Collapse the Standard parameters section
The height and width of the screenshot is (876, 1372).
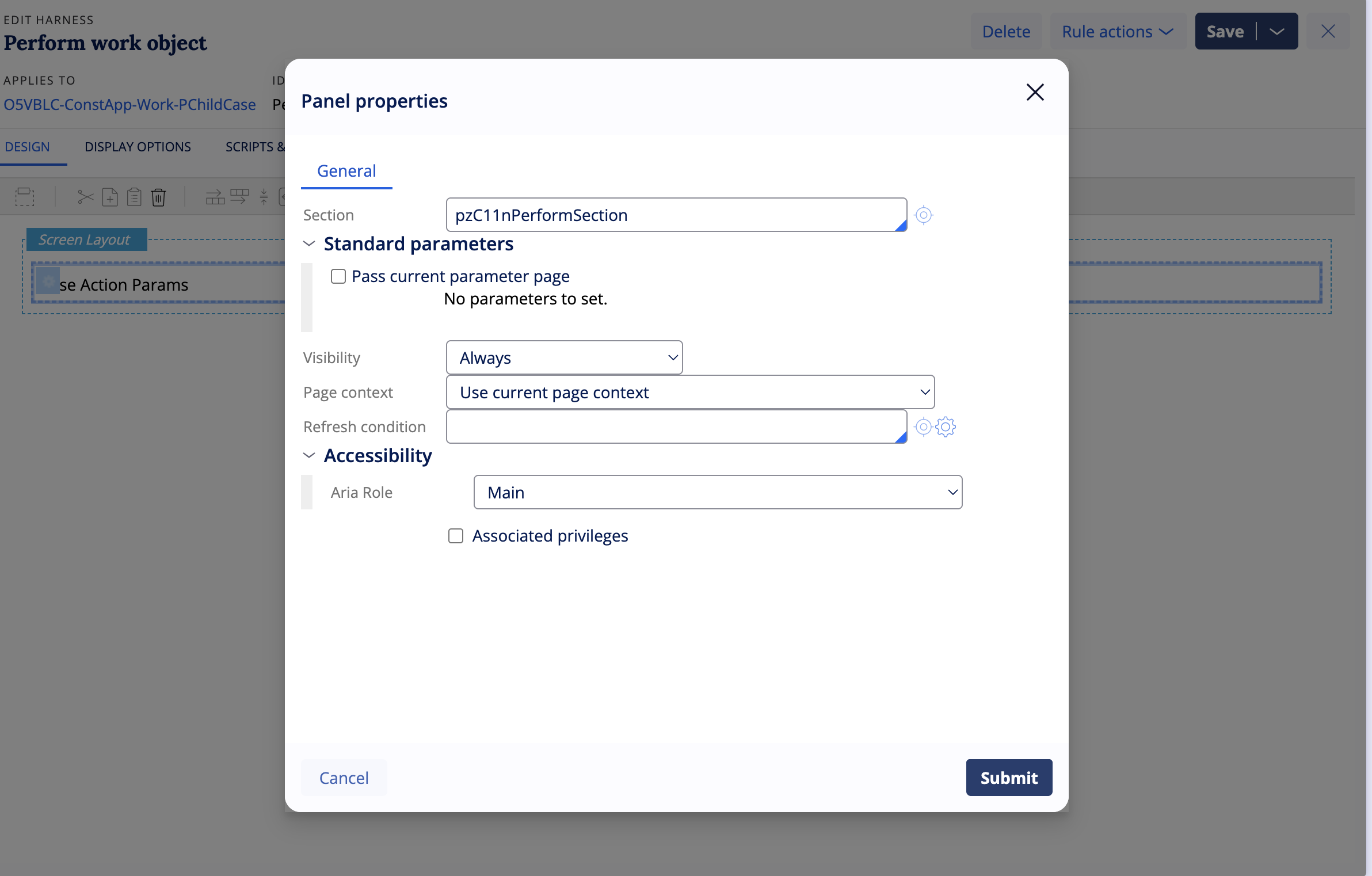pyautogui.click(x=309, y=243)
